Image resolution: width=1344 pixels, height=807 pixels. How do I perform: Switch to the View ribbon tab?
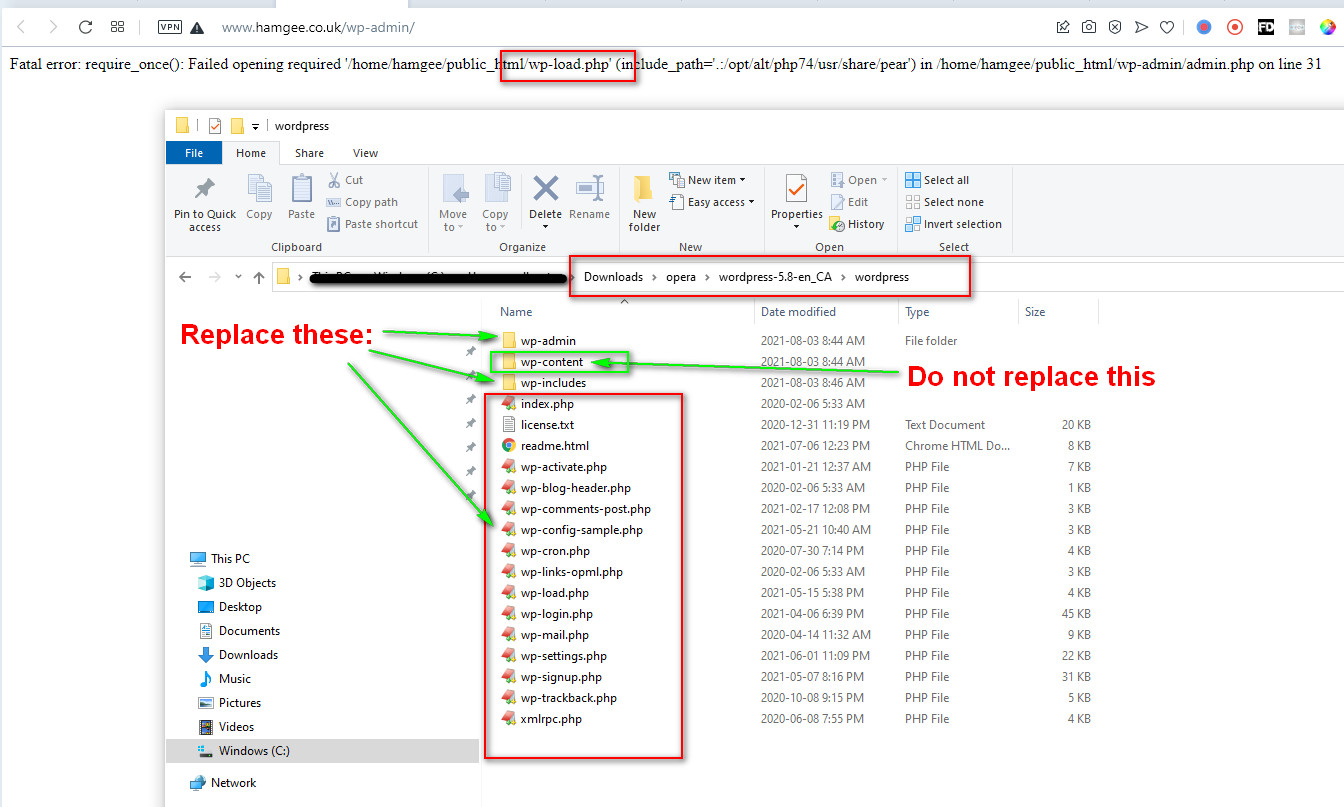pyautogui.click(x=365, y=153)
